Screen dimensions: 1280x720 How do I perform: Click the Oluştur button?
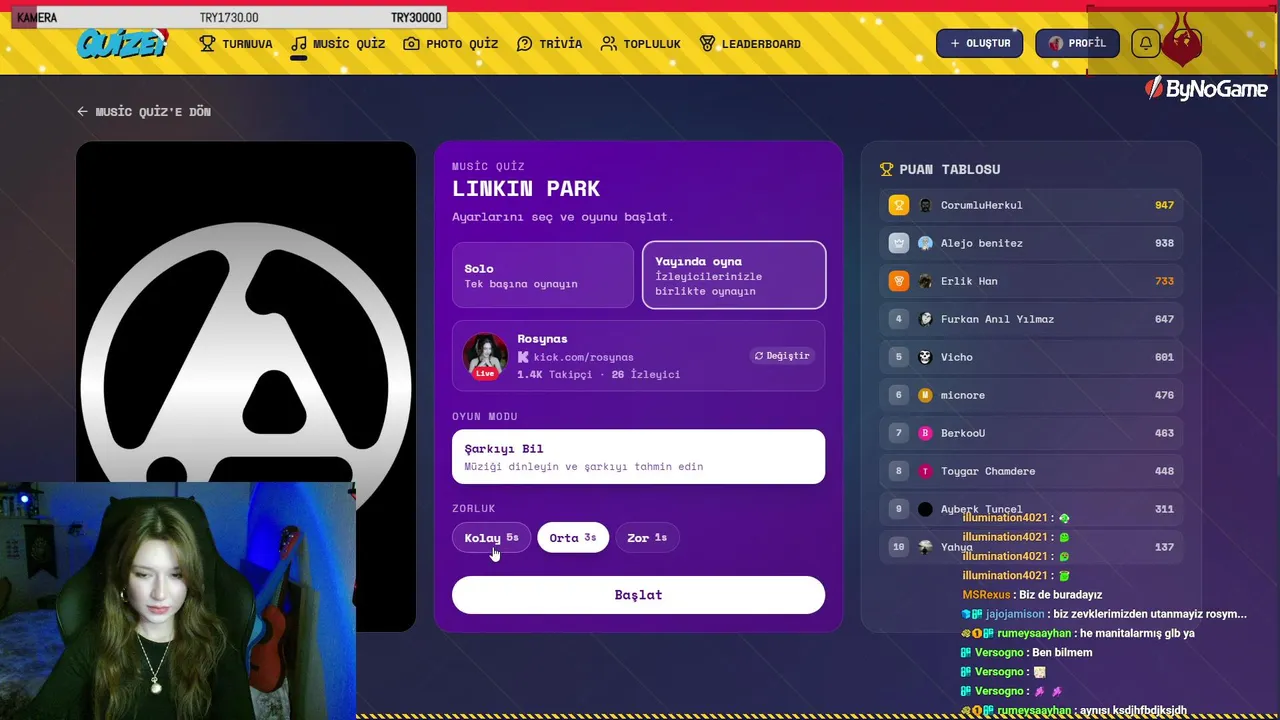tap(979, 43)
